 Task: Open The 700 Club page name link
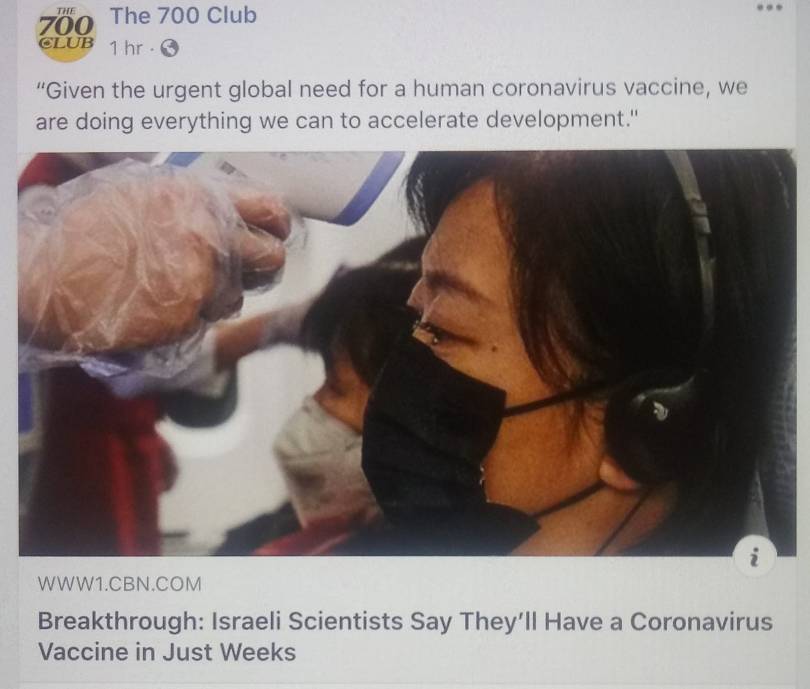point(183,15)
